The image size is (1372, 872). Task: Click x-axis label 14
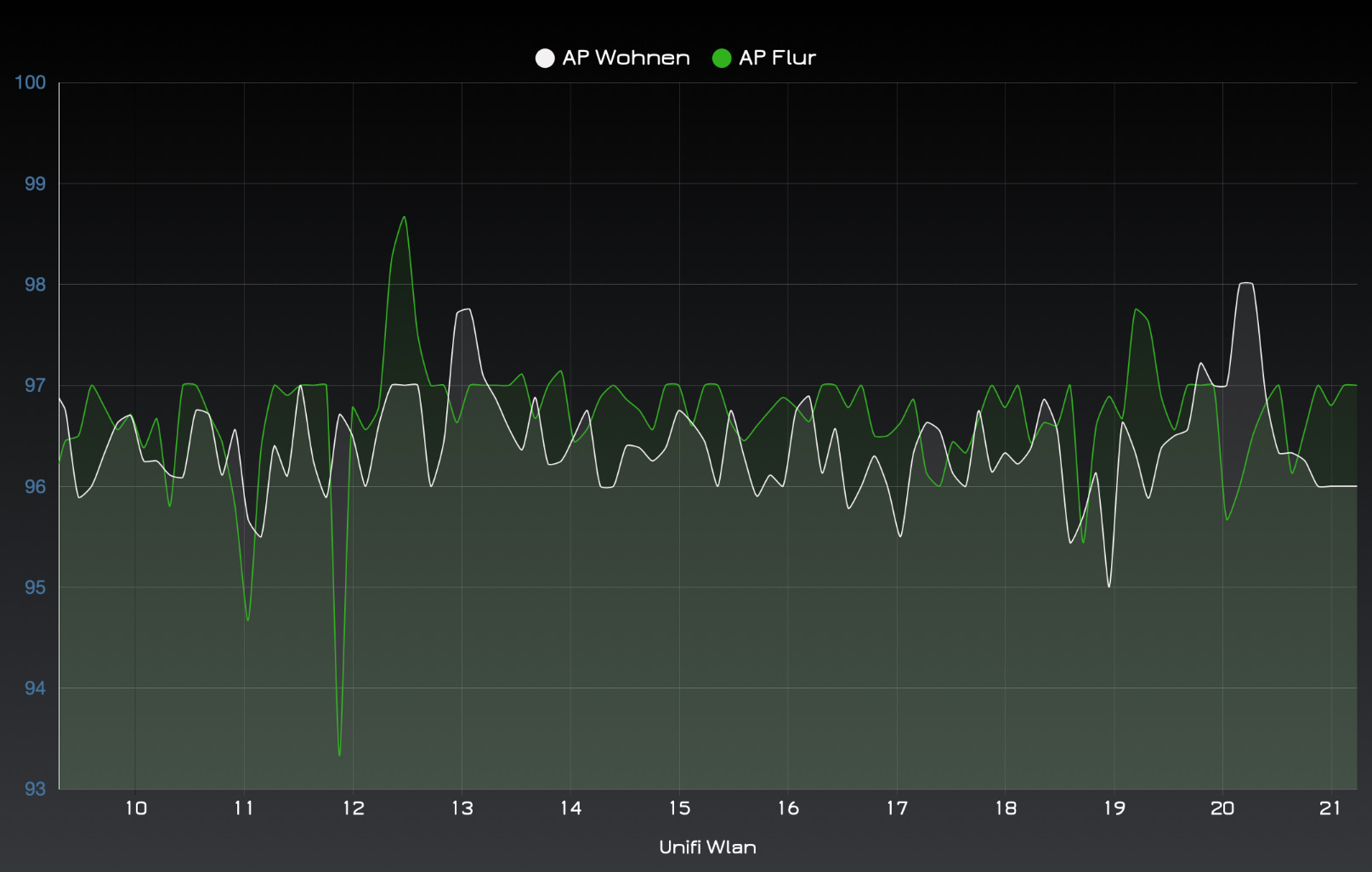(x=571, y=808)
